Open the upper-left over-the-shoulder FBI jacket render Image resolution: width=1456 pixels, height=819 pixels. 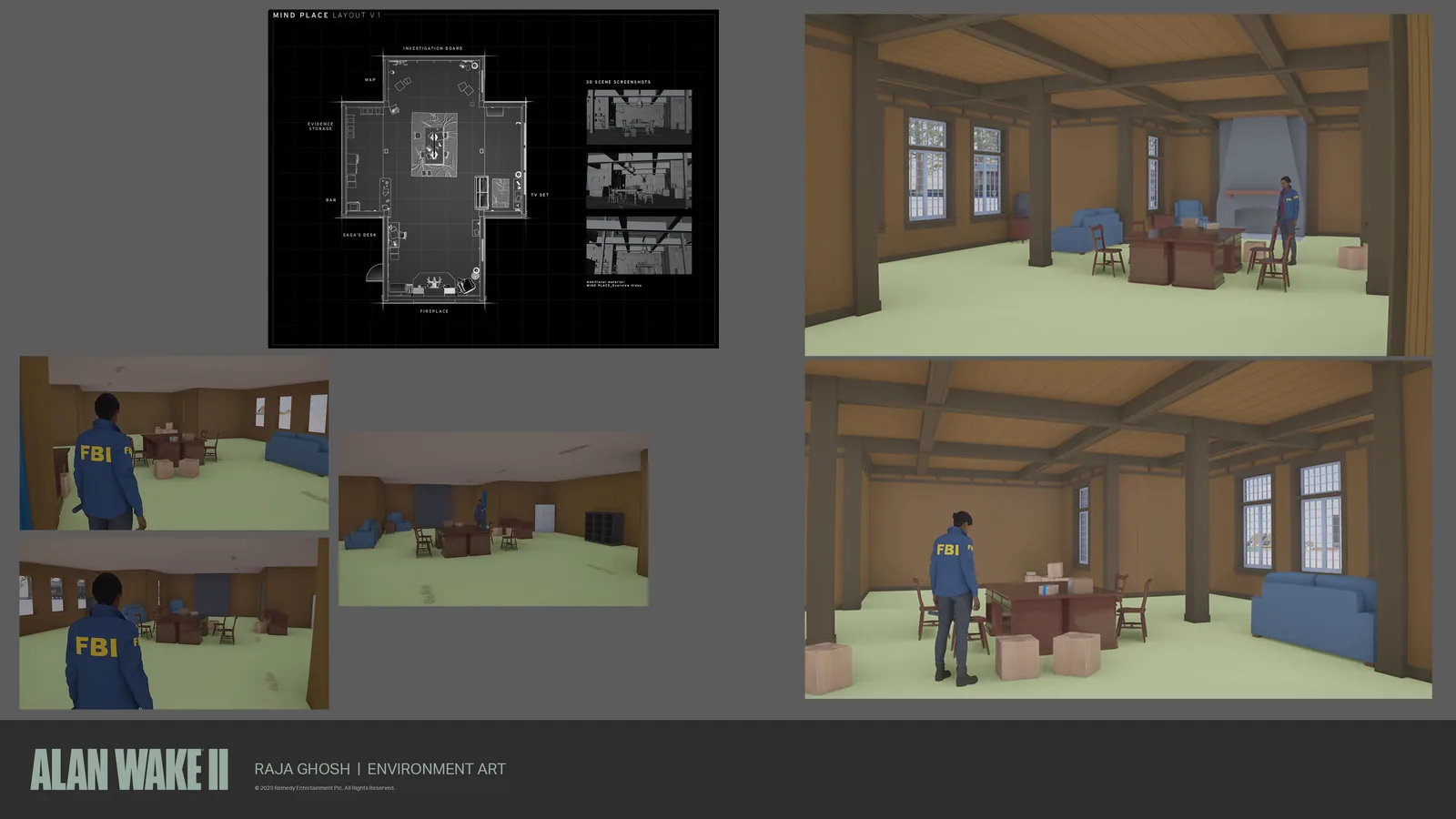[x=175, y=443]
